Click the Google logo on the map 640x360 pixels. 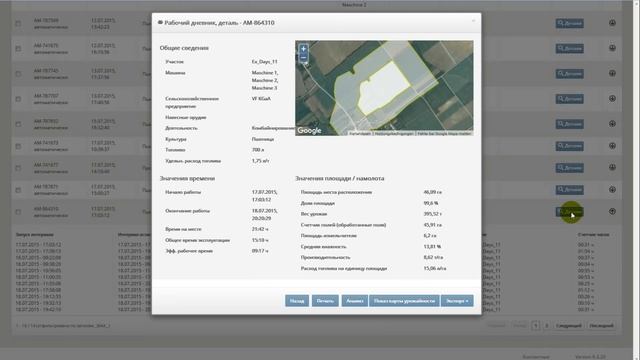tap(309, 130)
